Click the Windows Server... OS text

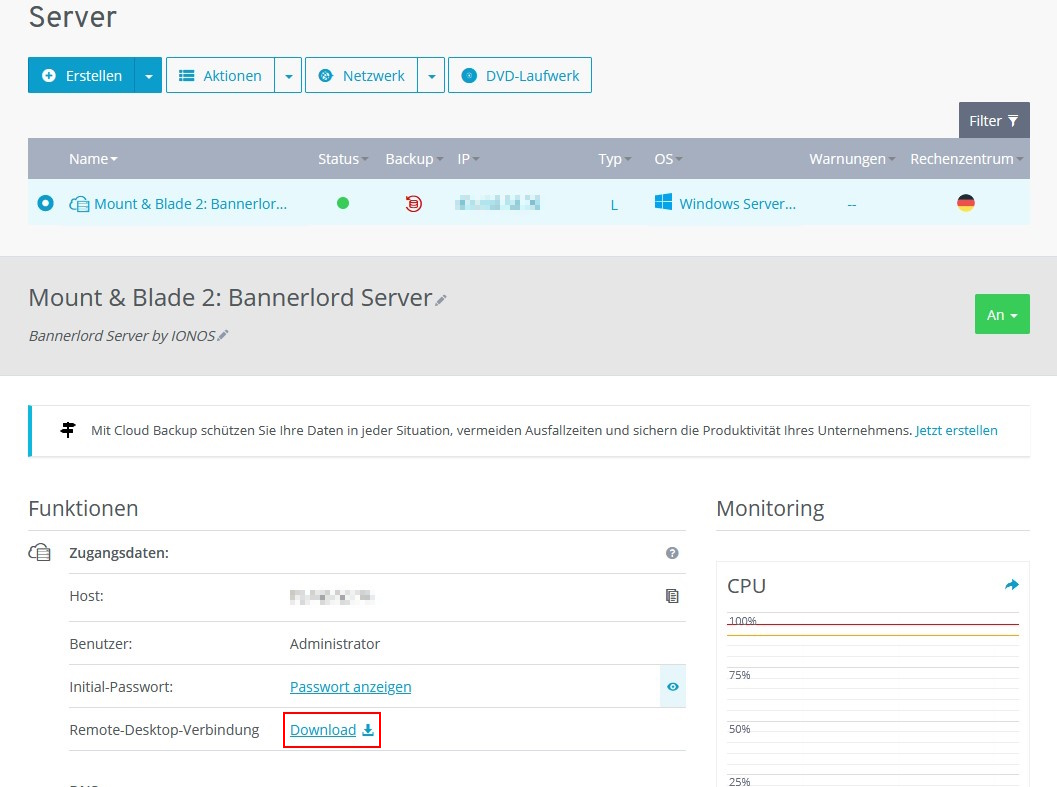point(737,204)
